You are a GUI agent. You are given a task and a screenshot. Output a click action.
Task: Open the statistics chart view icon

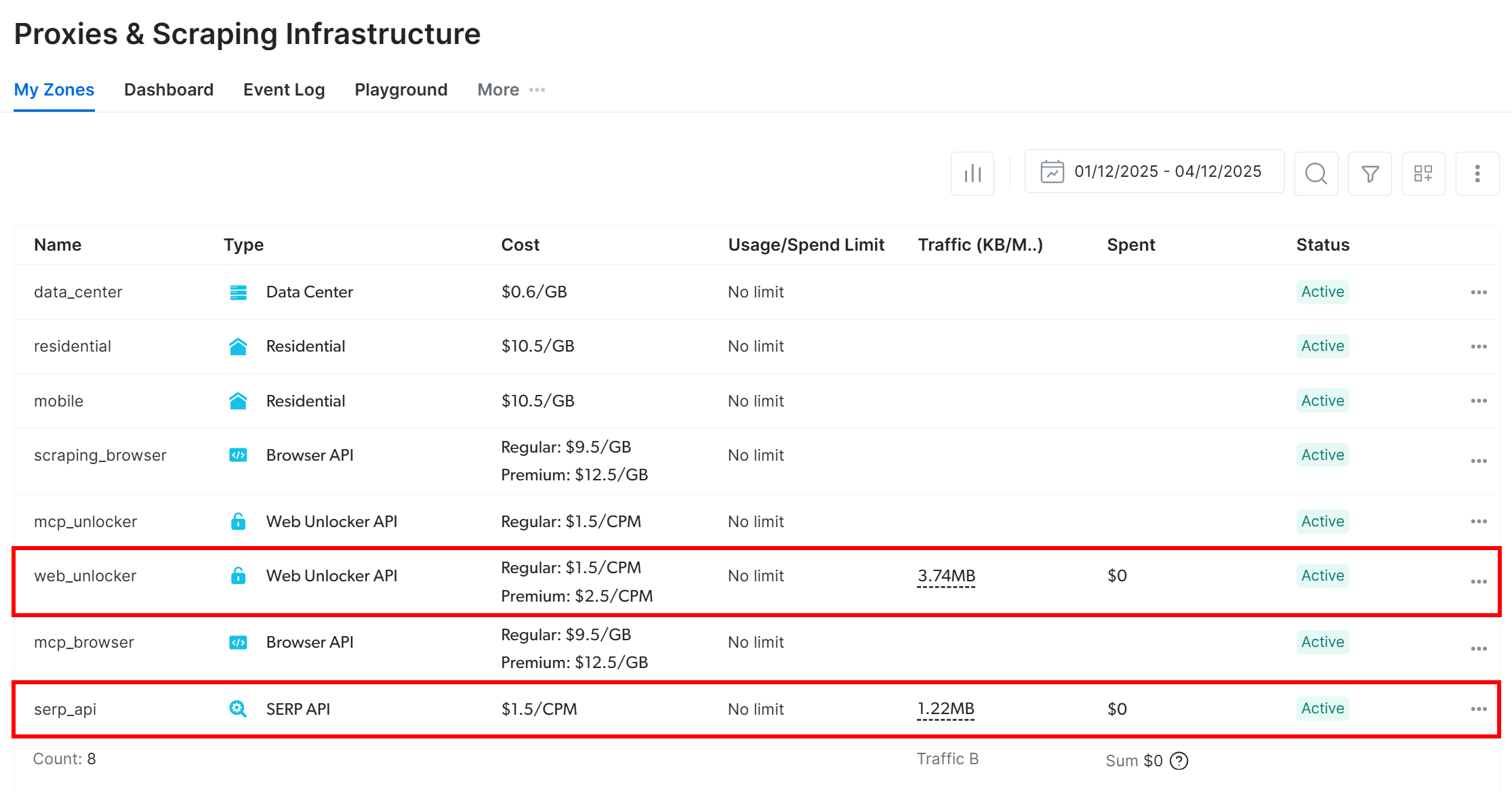[x=972, y=173]
